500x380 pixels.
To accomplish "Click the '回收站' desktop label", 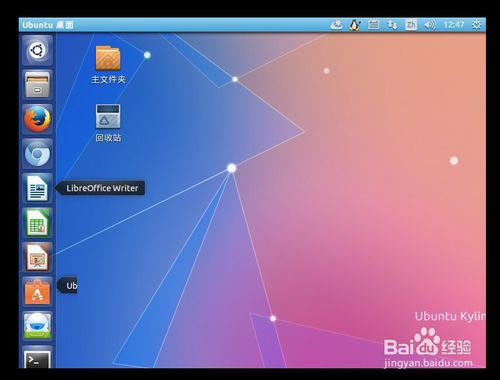I will pos(108,138).
